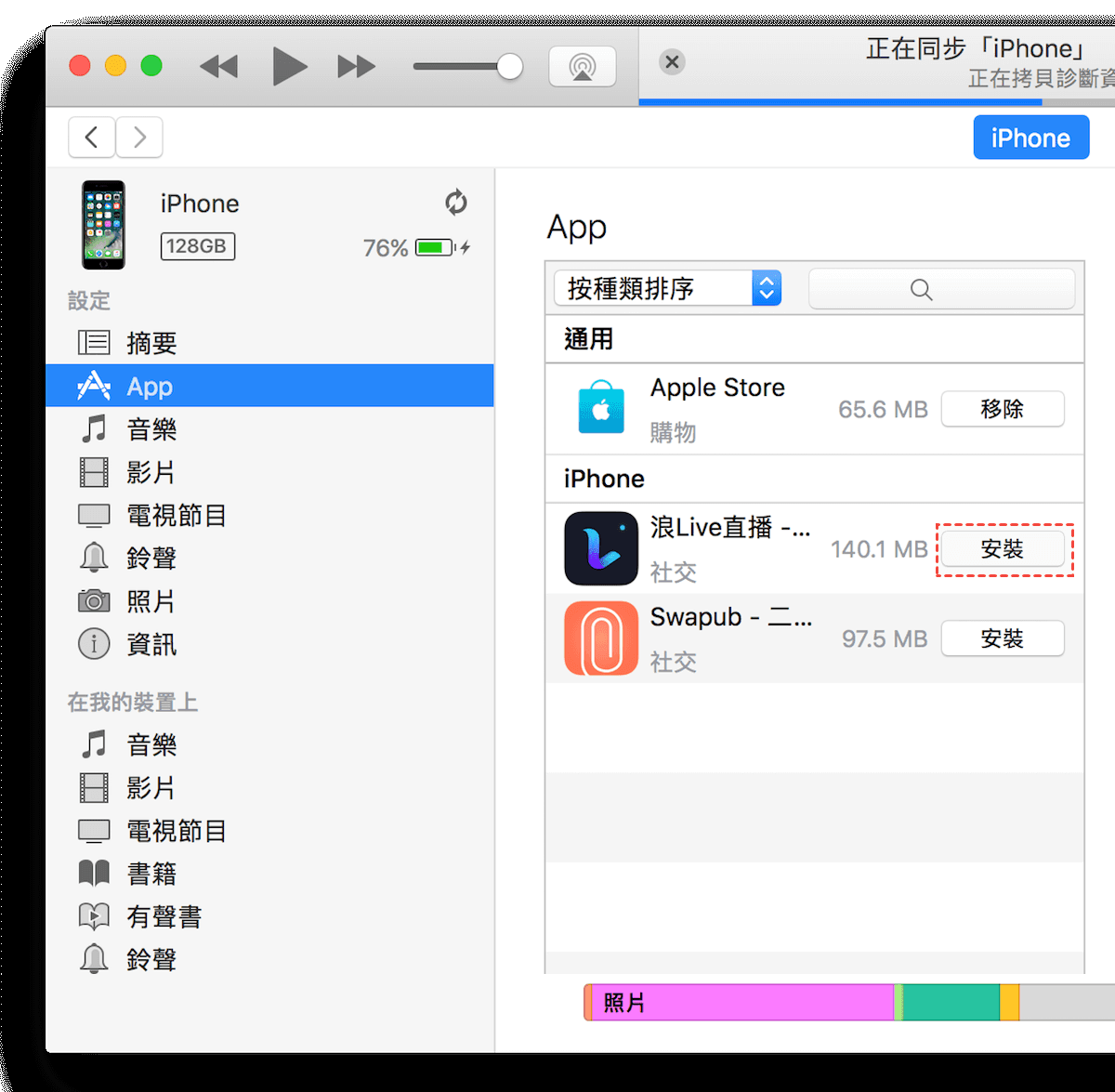The height and width of the screenshot is (1092, 1115).
Task: Click 移除 for Apple Store
Action: coord(1003,409)
